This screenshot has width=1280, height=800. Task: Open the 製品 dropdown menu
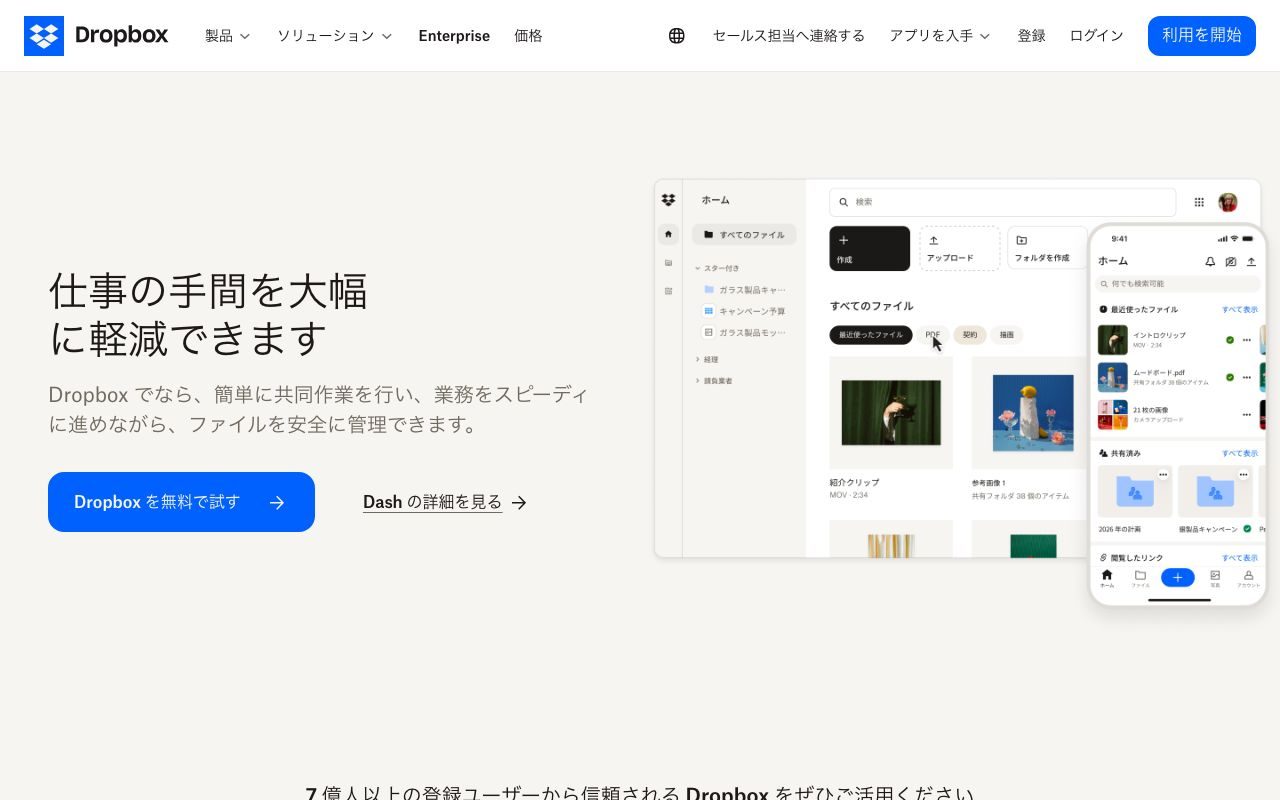click(x=227, y=36)
